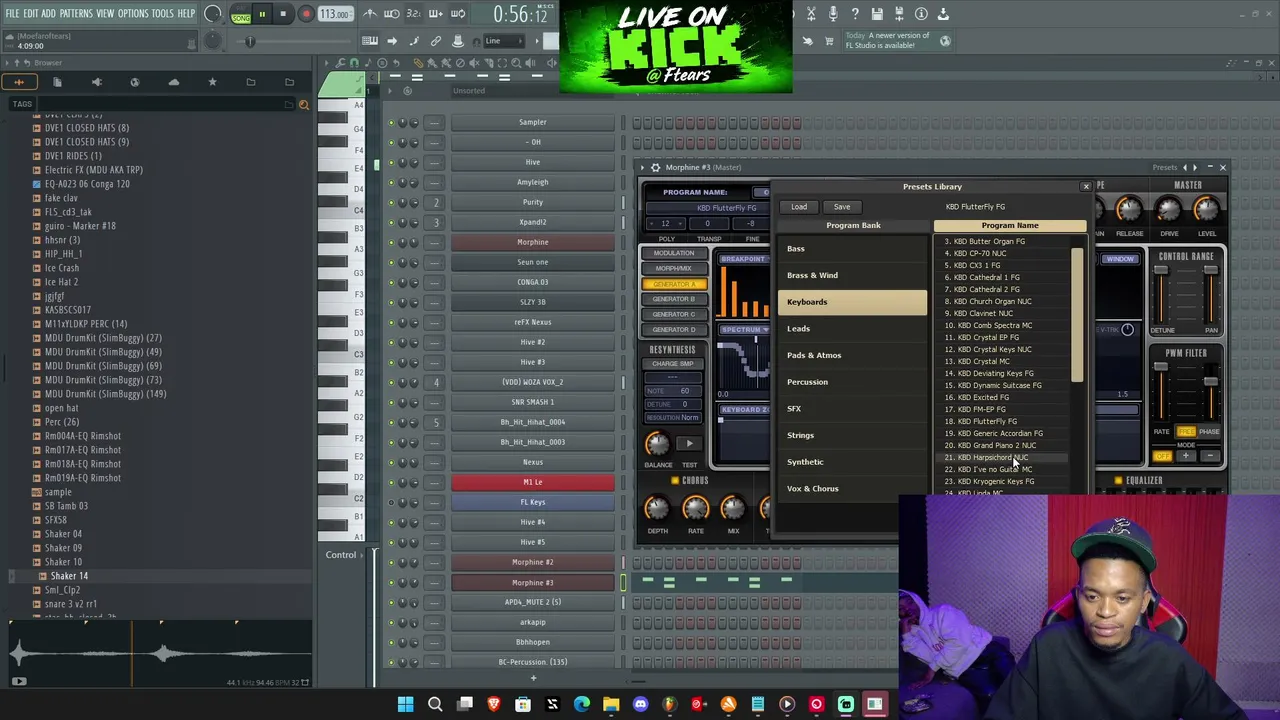
Task: Open the M1 Le channel button
Action: click(x=533, y=482)
